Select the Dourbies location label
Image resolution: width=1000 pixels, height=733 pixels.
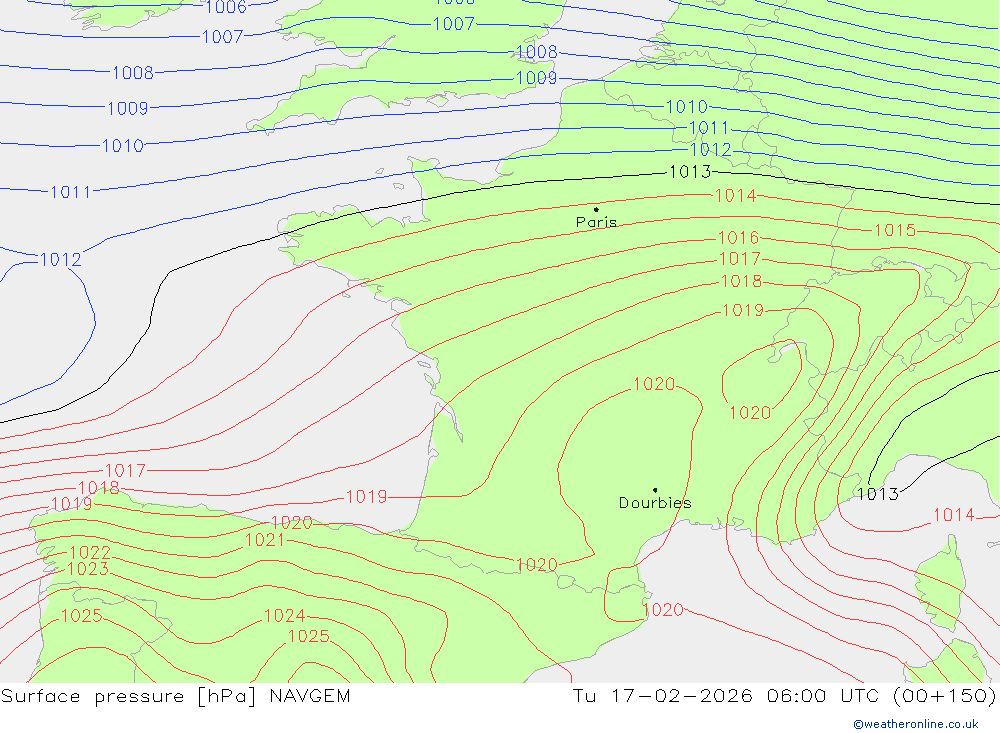pos(655,503)
